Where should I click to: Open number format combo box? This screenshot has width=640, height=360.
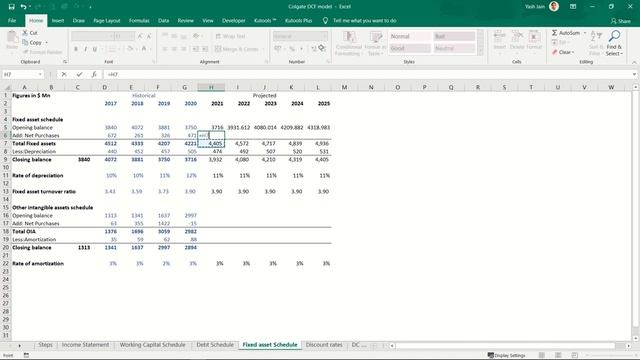300,36
